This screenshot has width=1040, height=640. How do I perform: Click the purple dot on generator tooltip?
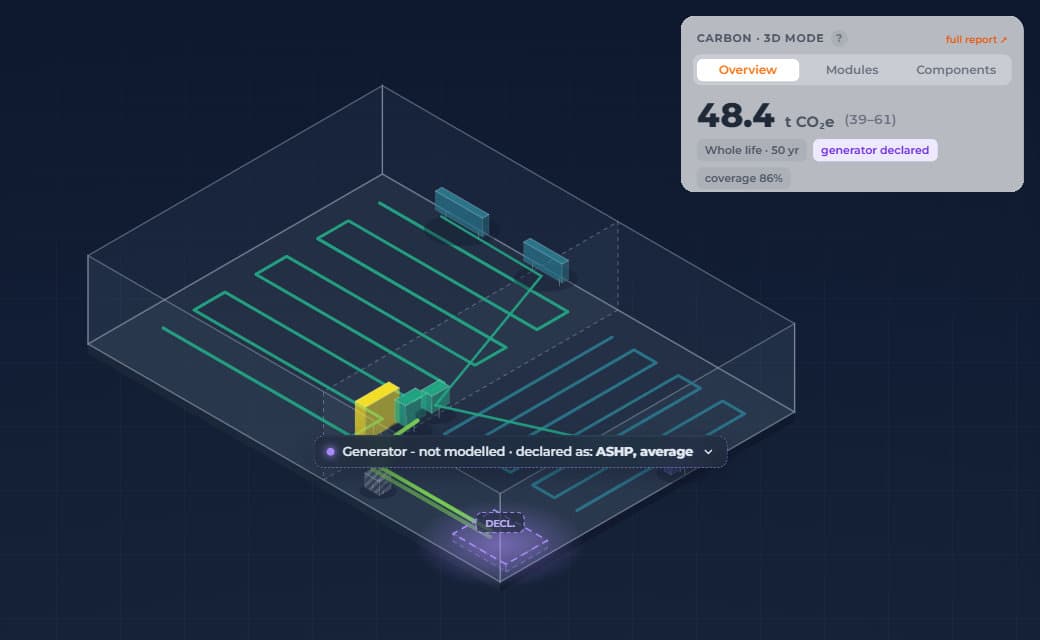[x=330, y=452]
